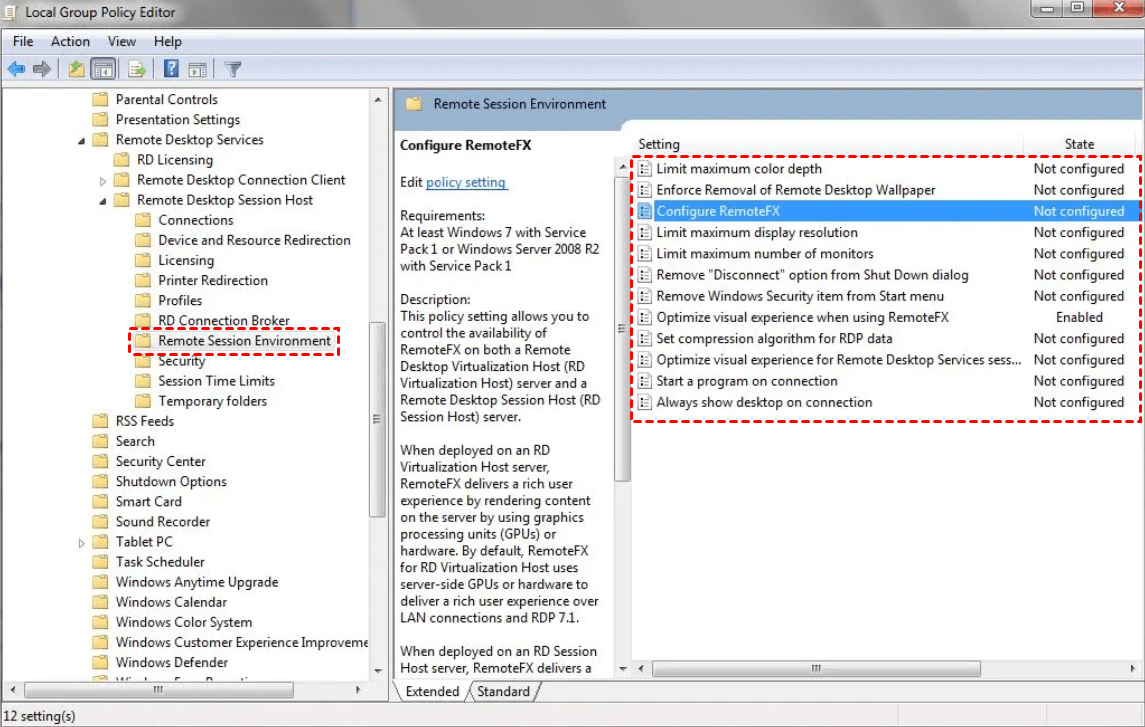Image resolution: width=1145 pixels, height=727 pixels.
Task: Click the 'policy setting' edit link
Action: pyautogui.click(x=466, y=182)
